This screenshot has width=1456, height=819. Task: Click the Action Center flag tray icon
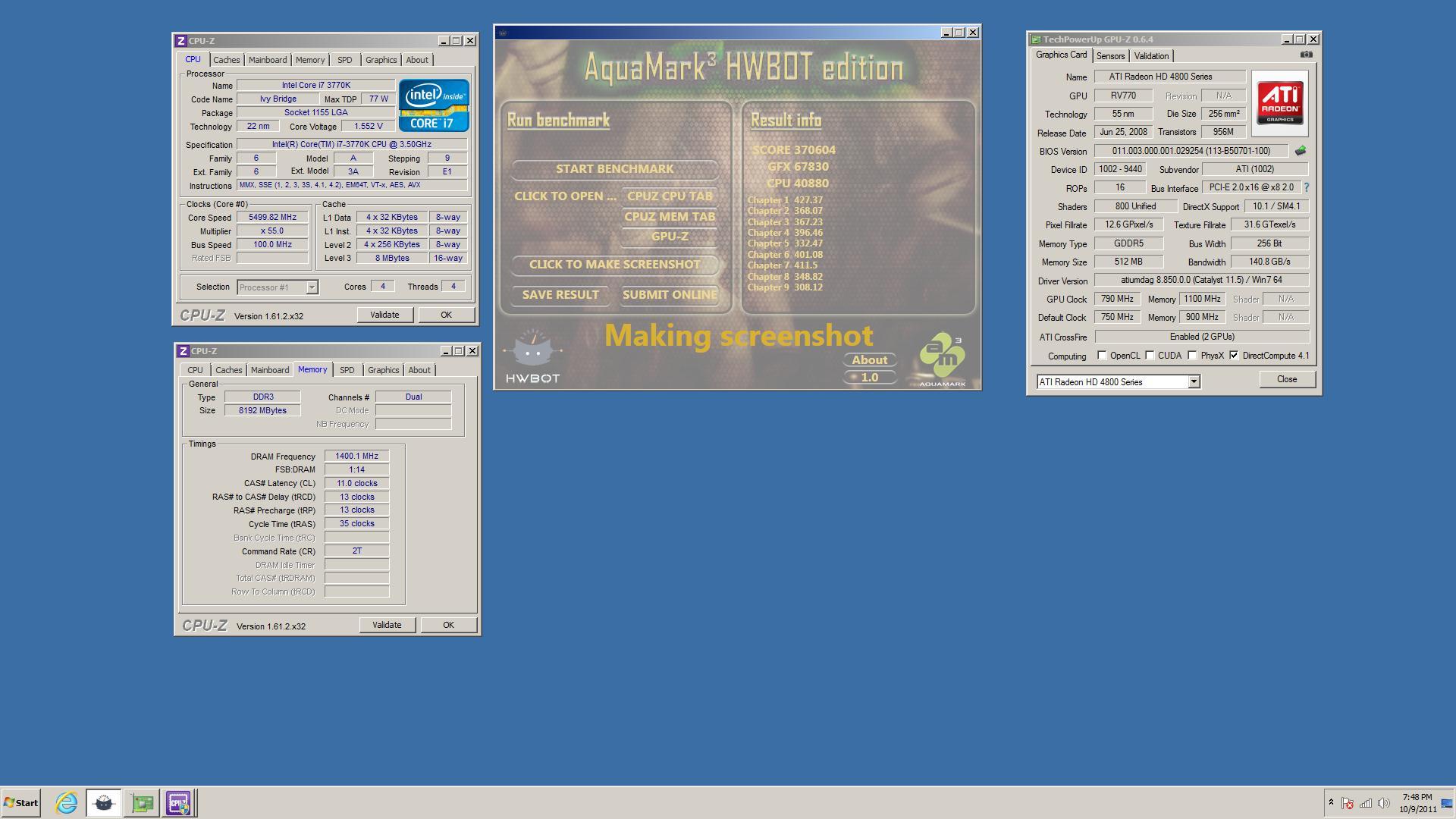(1348, 803)
